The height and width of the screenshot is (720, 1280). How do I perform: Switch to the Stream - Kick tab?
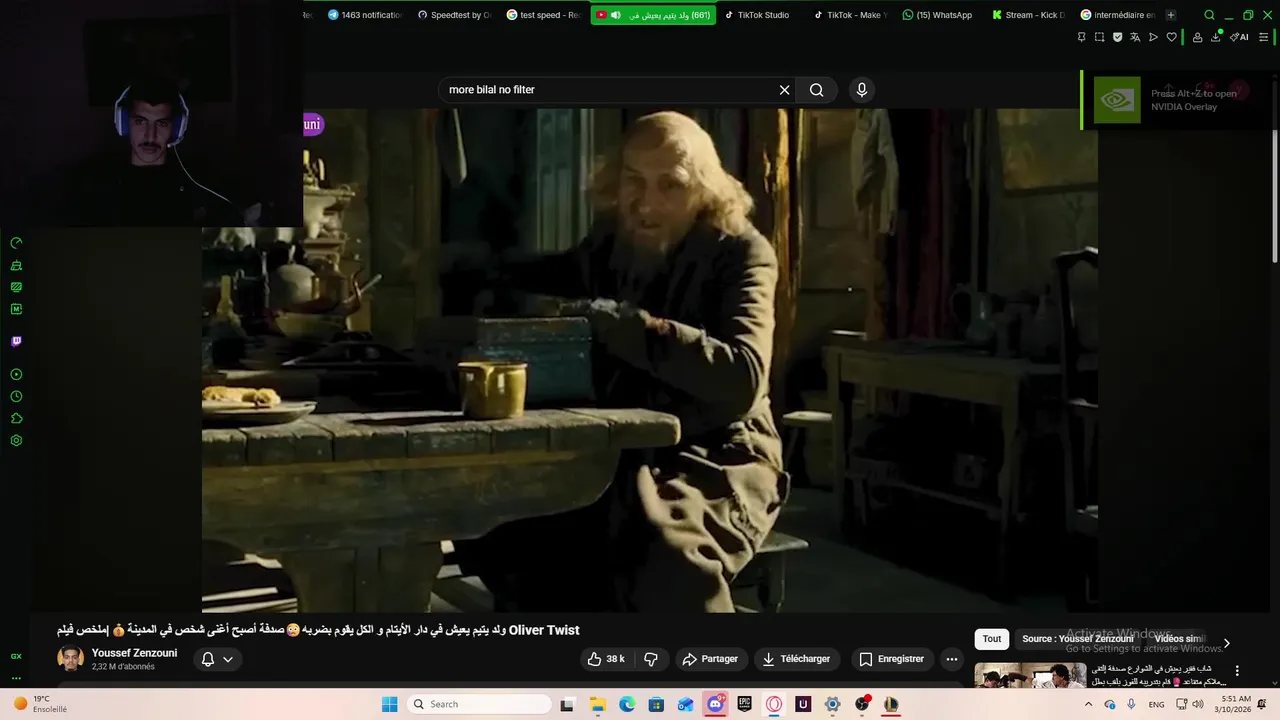point(1028,15)
